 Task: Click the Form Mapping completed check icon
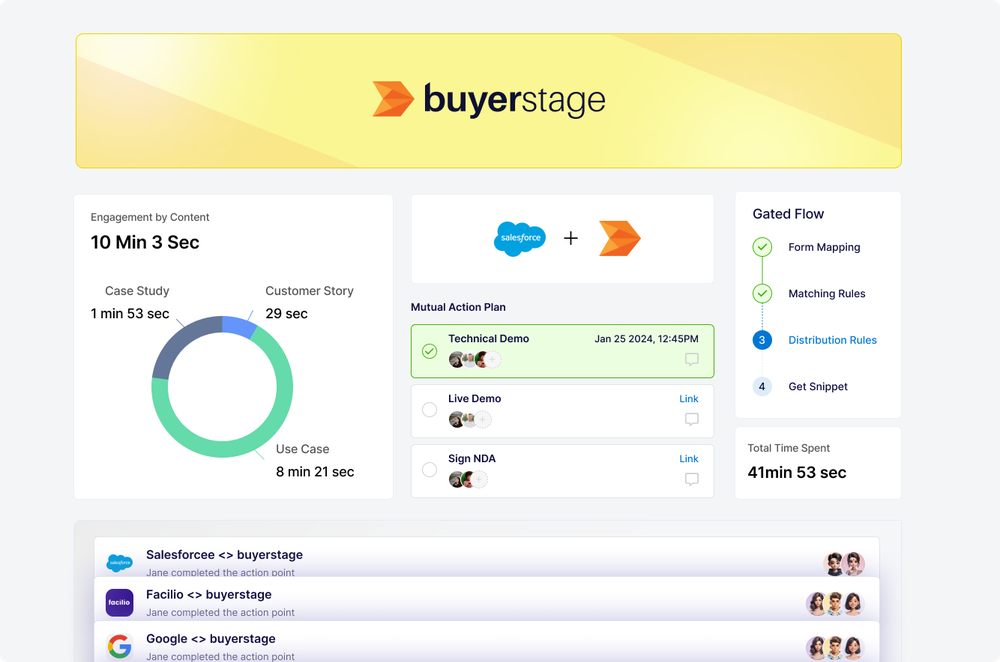pyautogui.click(x=762, y=247)
